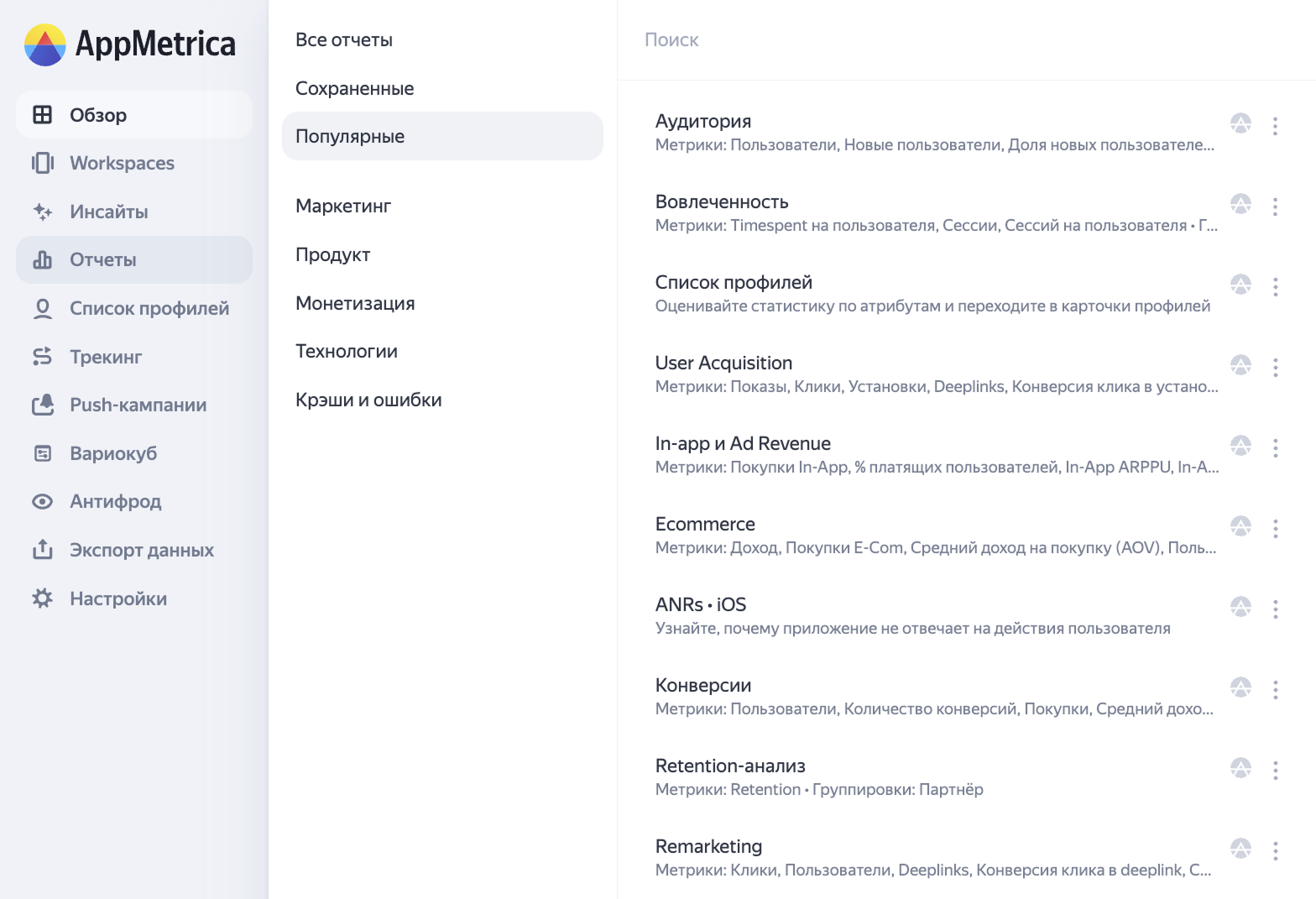Open Антифрод eye icon section
This screenshot has height=899, width=1316.
pyautogui.click(x=42, y=502)
